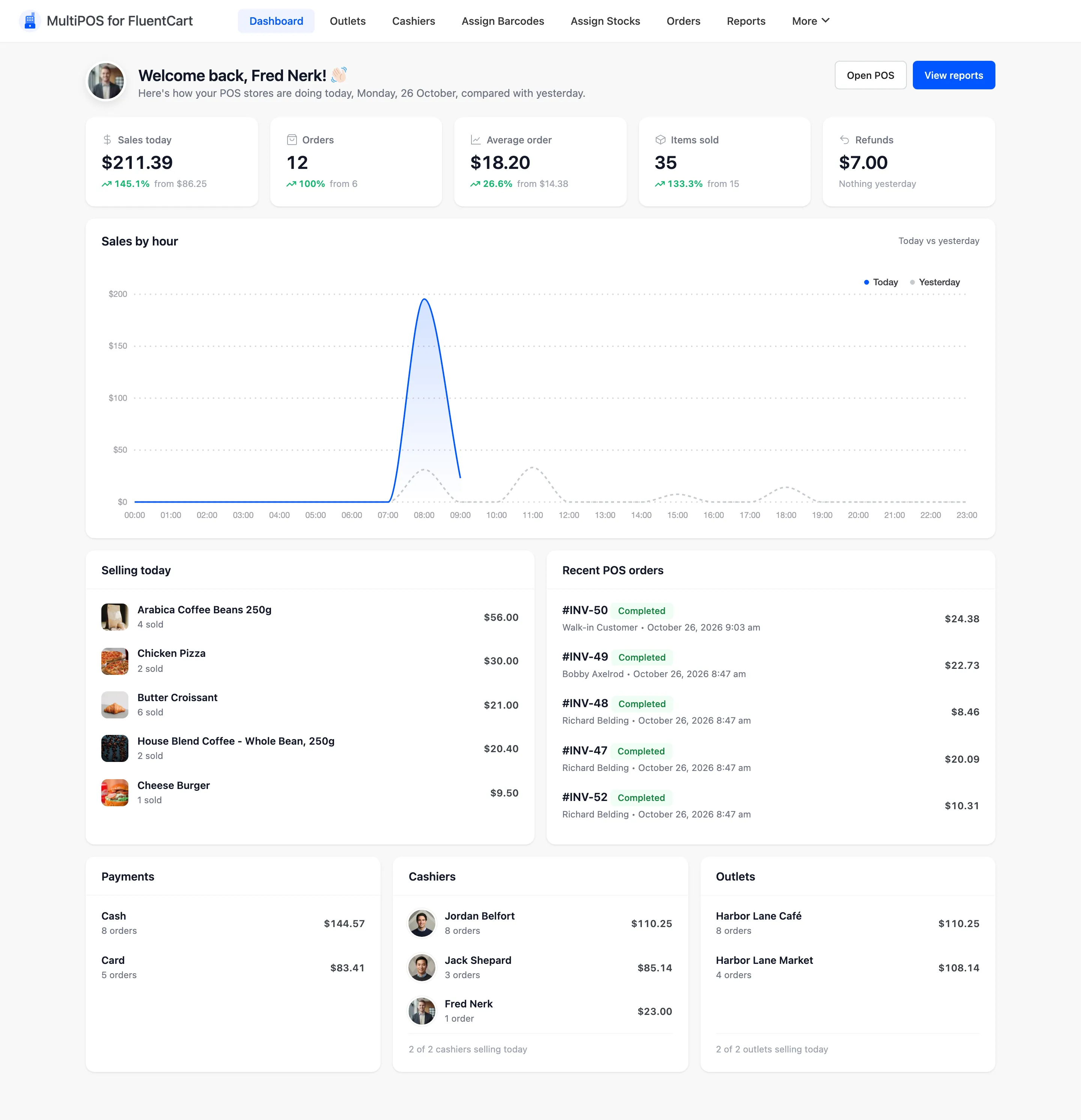Click the Completed badge on #INV-50
1081x1120 pixels.
point(641,611)
